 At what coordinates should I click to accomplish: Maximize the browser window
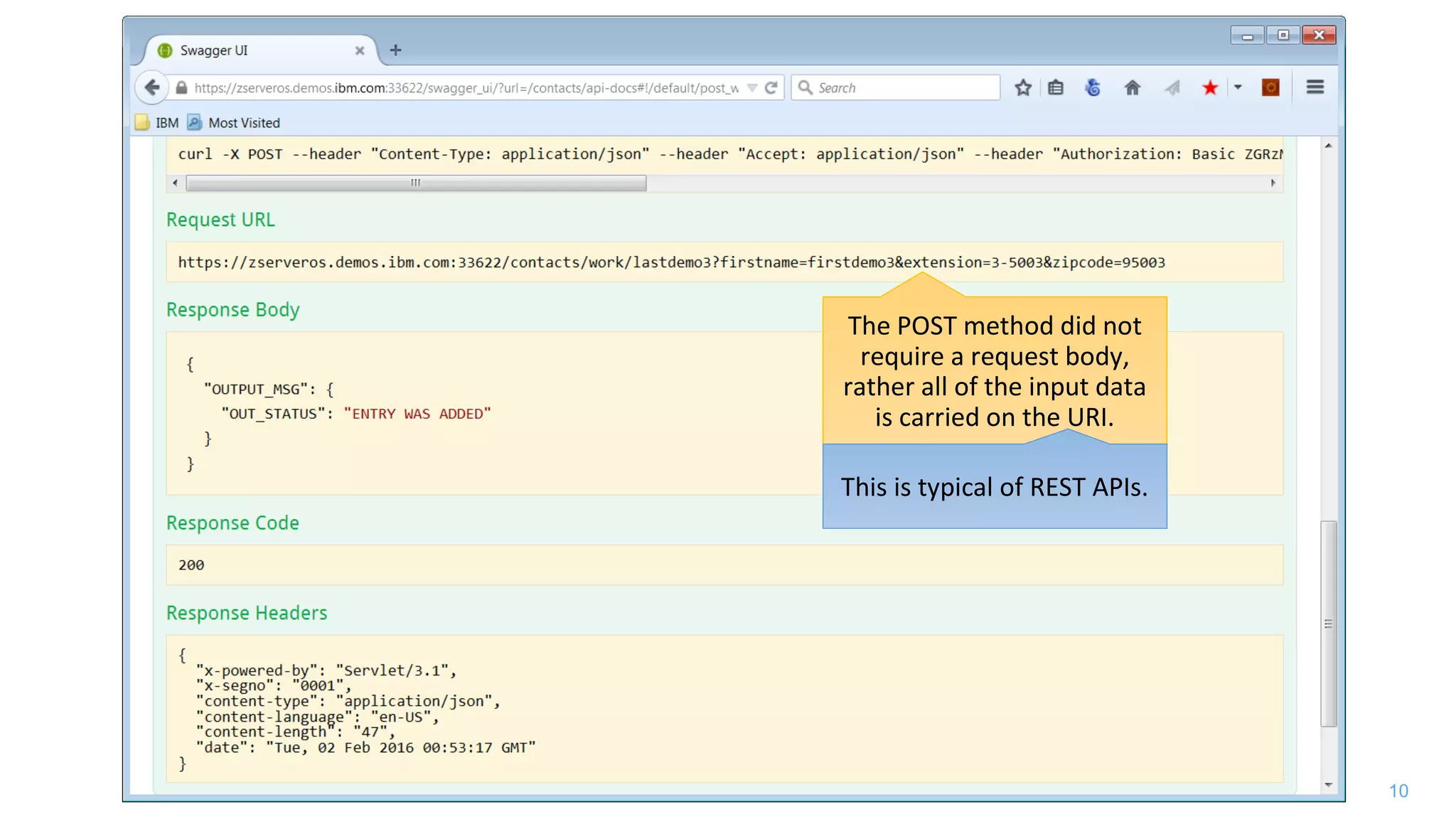click(x=1283, y=36)
